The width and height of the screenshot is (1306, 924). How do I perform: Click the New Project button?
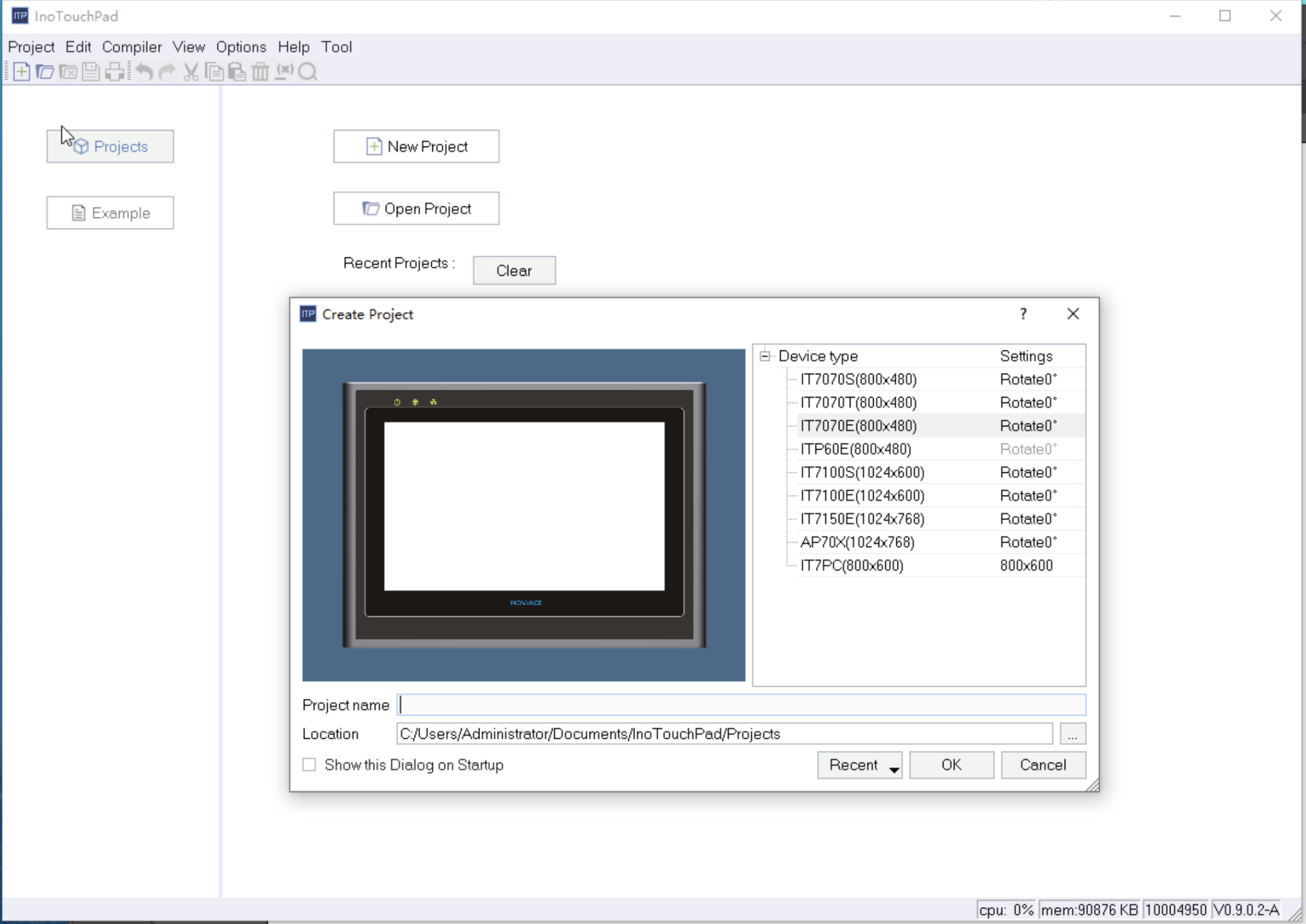coord(416,146)
